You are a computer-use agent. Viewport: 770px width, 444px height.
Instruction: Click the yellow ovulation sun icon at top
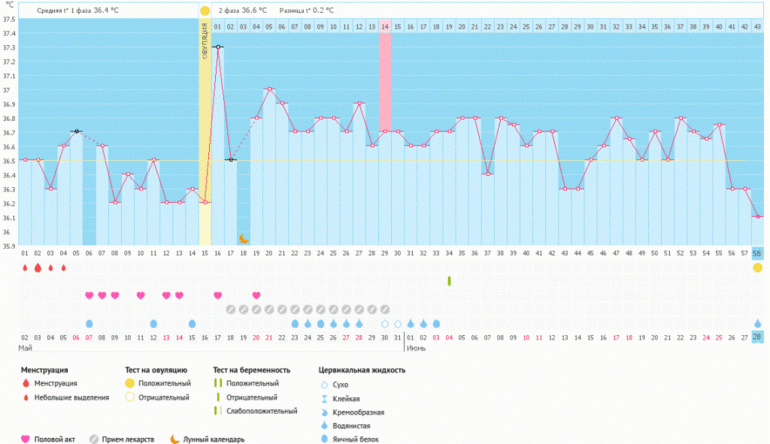(205, 10)
